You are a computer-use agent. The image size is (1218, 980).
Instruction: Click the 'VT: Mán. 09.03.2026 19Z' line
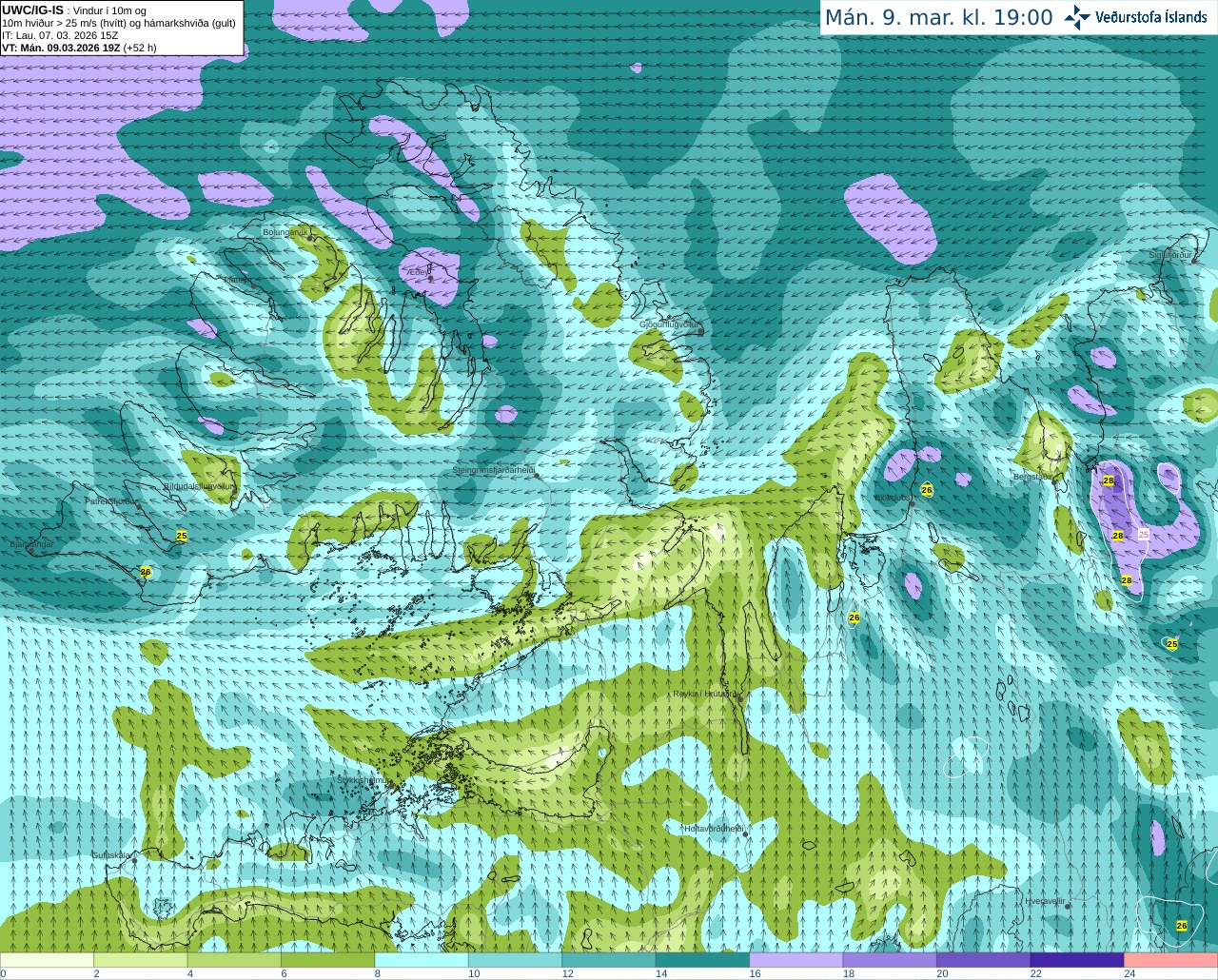pyautogui.click(x=79, y=48)
